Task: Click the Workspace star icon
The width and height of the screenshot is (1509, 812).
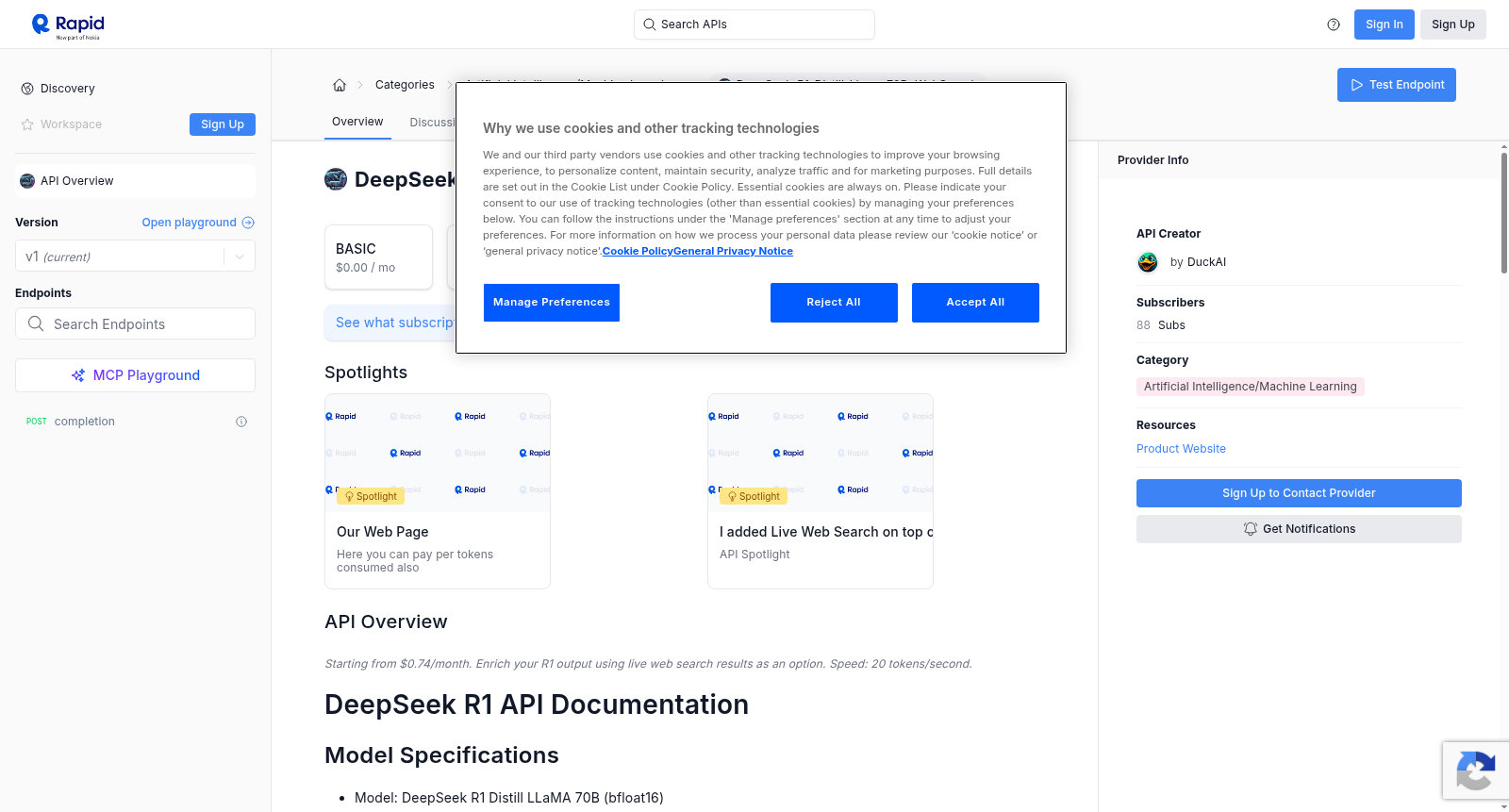Action: pos(27,124)
